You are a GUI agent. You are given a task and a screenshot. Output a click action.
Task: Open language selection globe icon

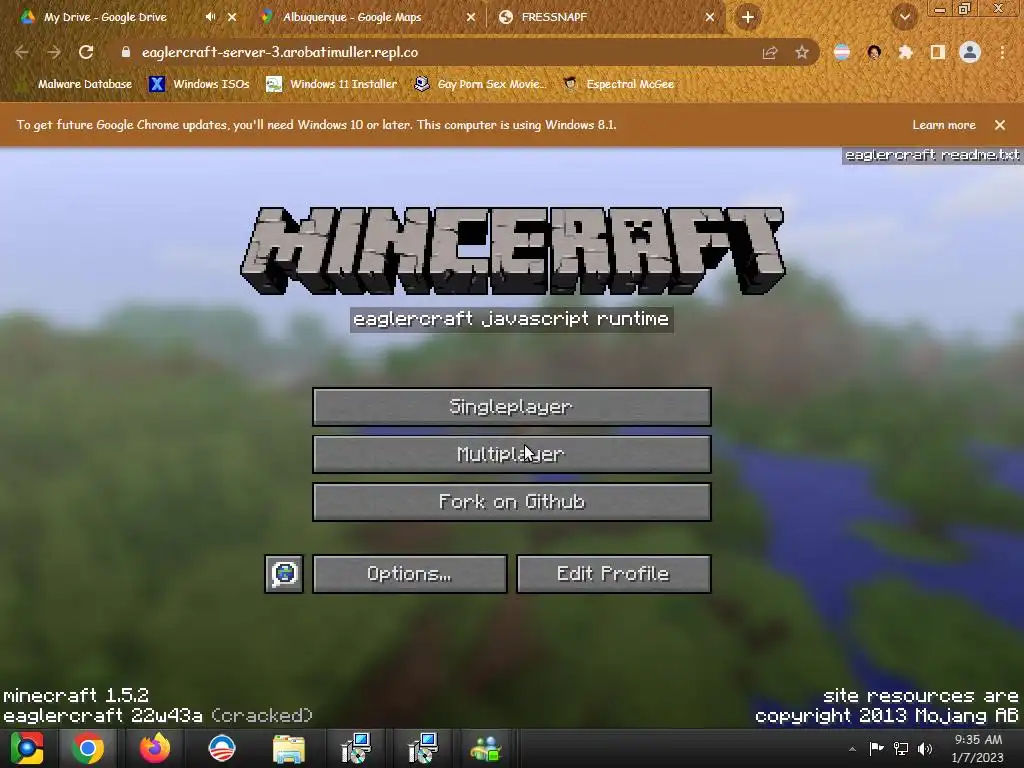pyautogui.click(x=284, y=574)
